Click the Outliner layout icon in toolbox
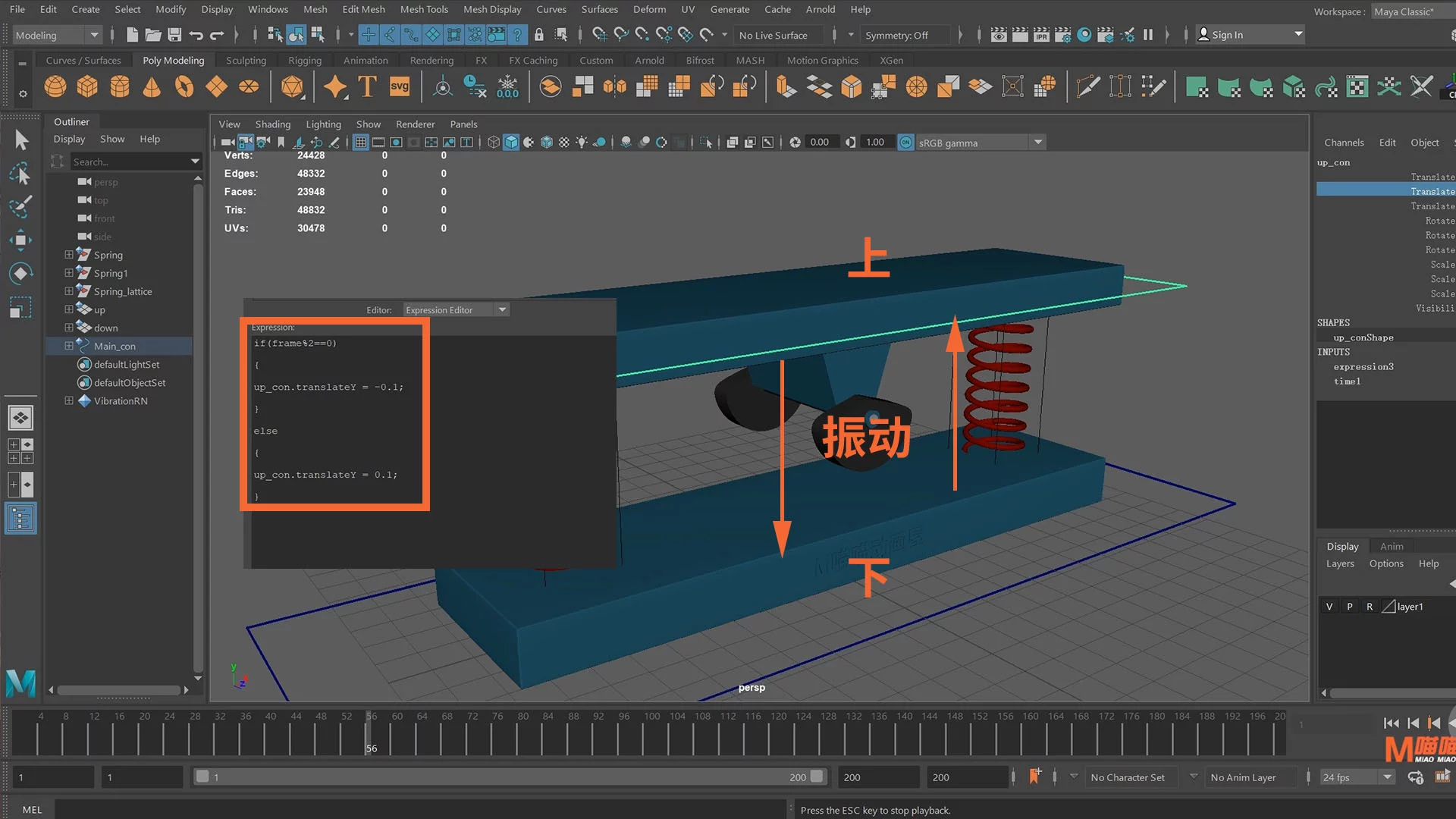The width and height of the screenshot is (1456, 819). 20,519
